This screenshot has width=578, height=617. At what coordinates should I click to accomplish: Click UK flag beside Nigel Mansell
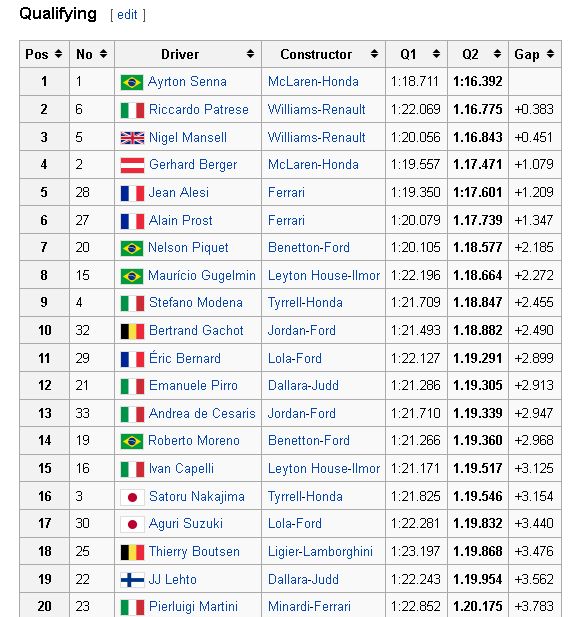point(132,138)
